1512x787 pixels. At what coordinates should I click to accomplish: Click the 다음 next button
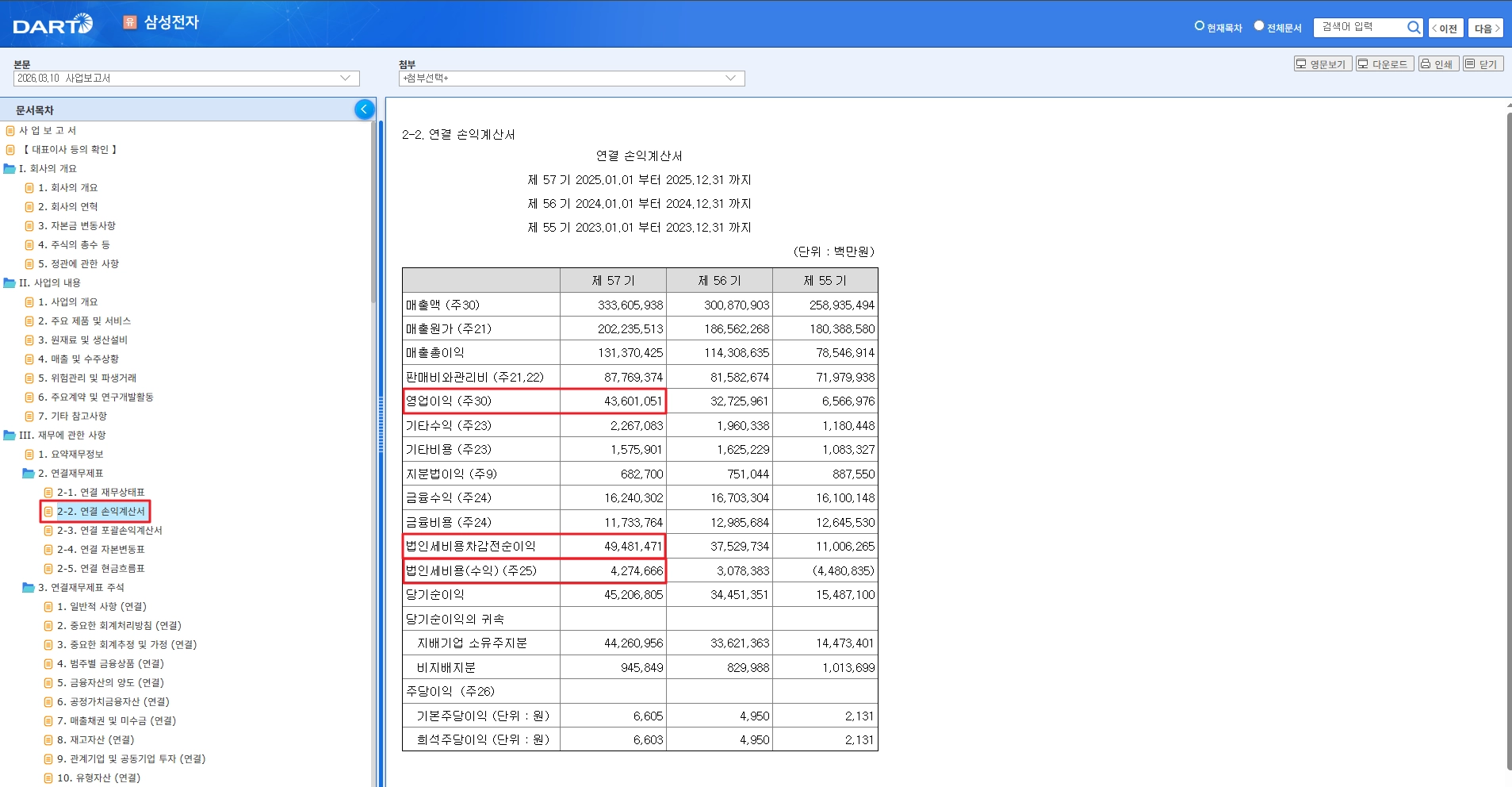point(1485,29)
